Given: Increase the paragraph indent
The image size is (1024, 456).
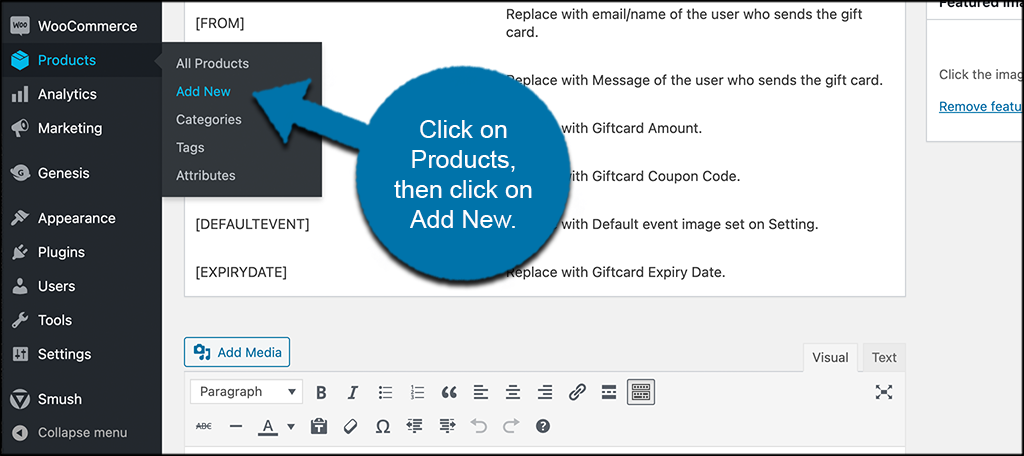Looking at the screenshot, I should (x=447, y=426).
